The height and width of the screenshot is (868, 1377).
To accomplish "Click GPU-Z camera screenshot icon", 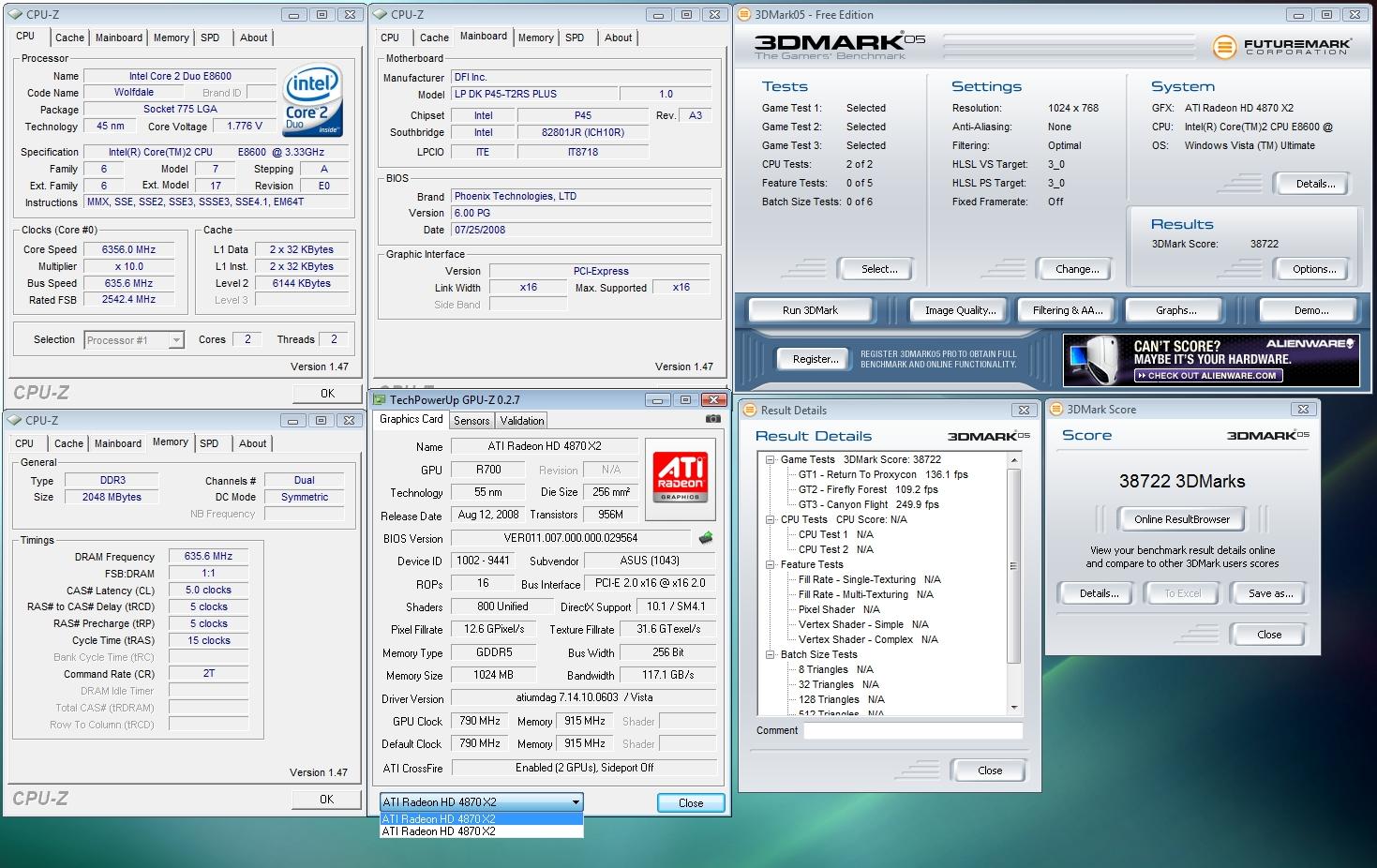I will click(x=713, y=419).
